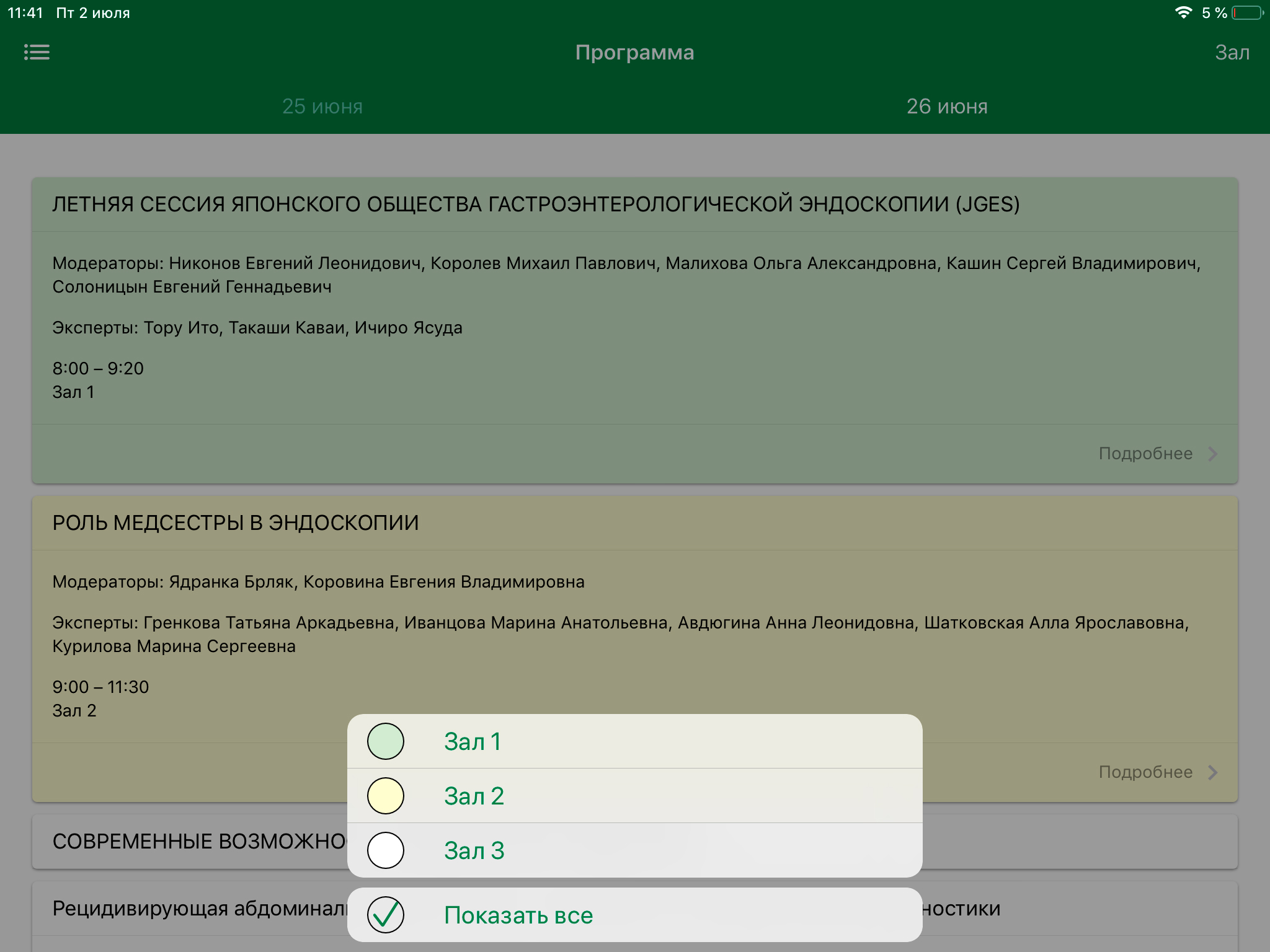
Task: Choose Зал 3 from the popup
Action: tap(474, 851)
